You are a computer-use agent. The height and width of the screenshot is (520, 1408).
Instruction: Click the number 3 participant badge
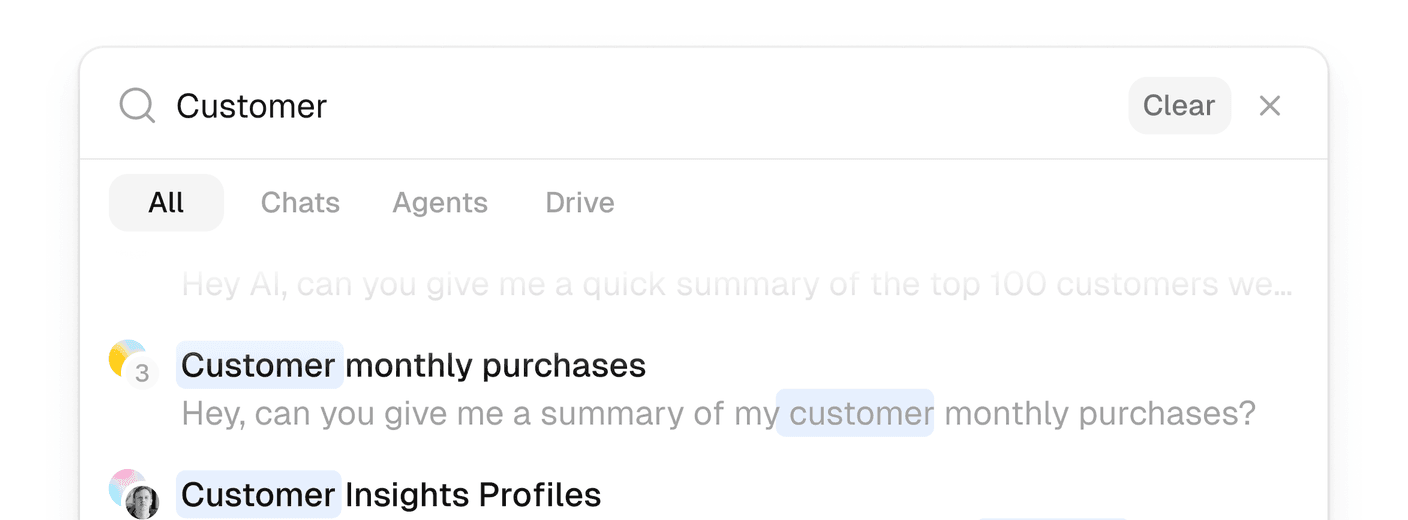142,374
